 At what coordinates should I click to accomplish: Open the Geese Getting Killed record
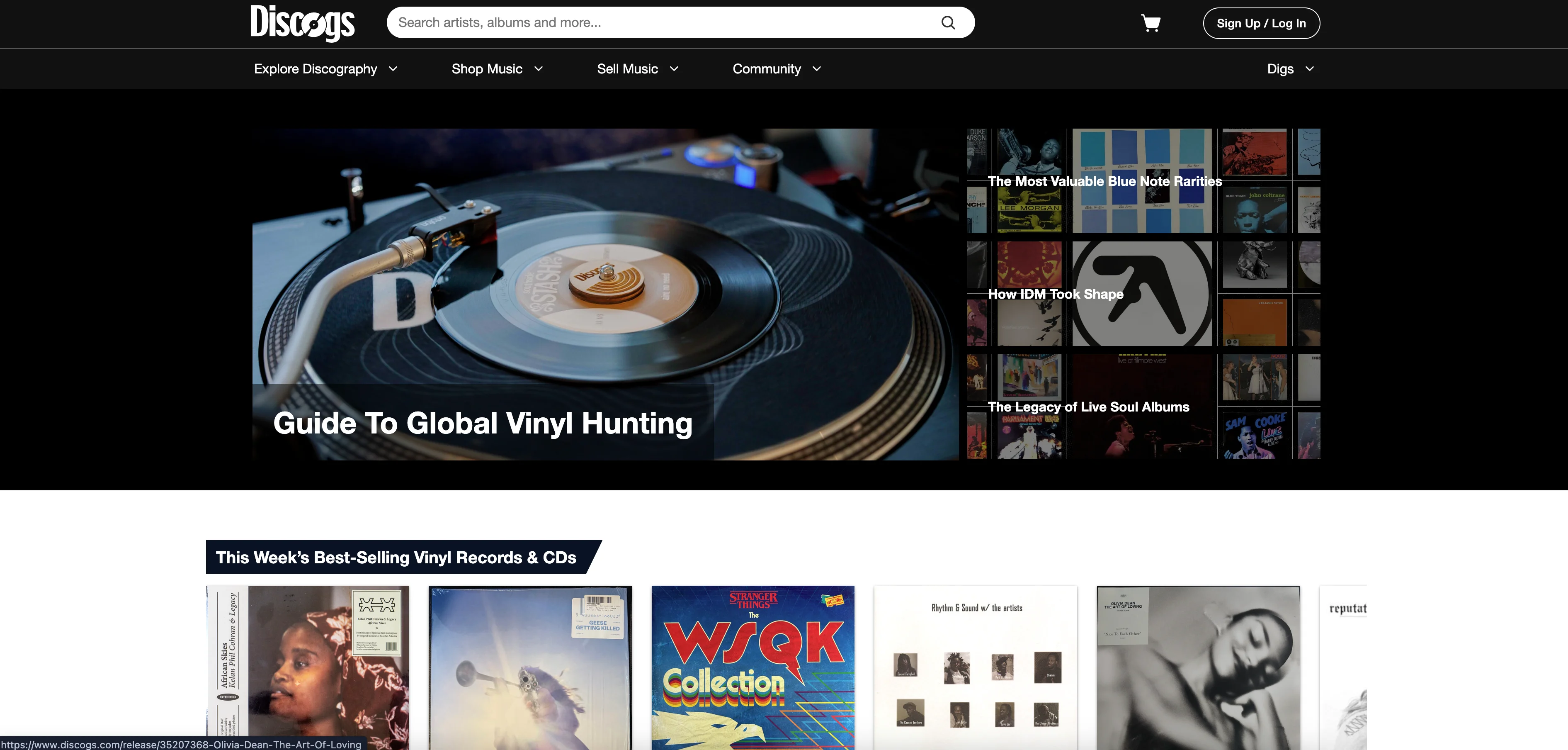(x=529, y=667)
